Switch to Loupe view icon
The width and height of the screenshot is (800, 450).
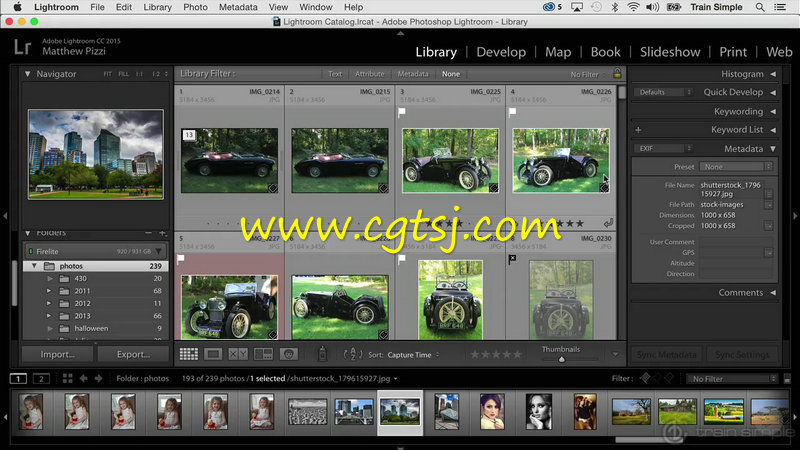coord(213,354)
